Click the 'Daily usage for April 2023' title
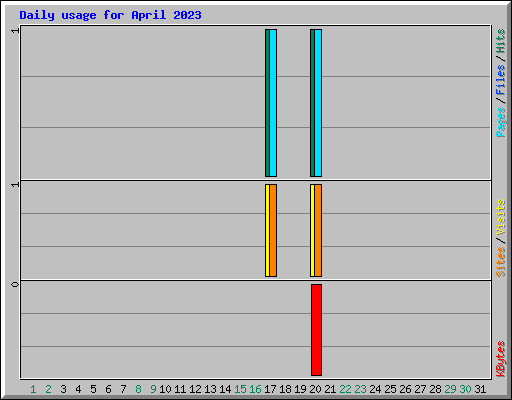512x400 pixels. [110, 15]
